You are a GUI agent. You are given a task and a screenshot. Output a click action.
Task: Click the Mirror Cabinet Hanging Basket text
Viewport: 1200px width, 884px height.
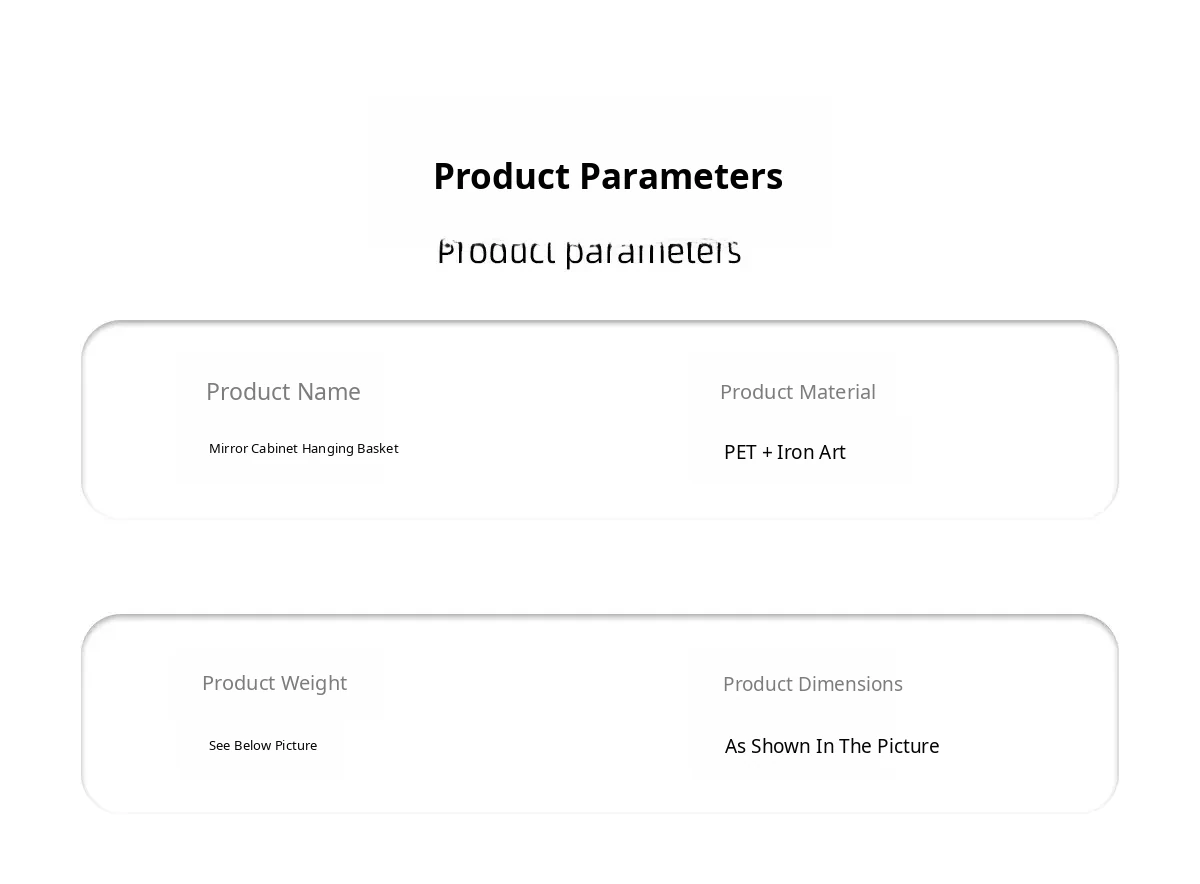303,449
